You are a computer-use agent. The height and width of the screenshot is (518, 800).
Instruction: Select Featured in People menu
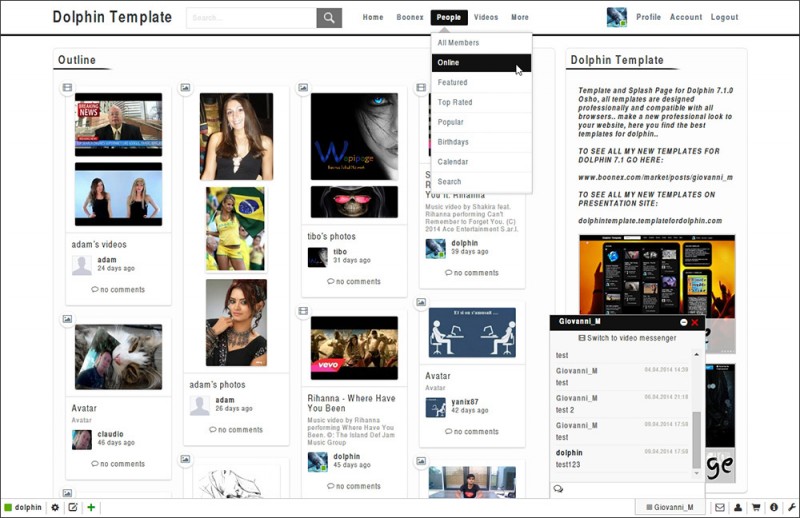[481, 83]
